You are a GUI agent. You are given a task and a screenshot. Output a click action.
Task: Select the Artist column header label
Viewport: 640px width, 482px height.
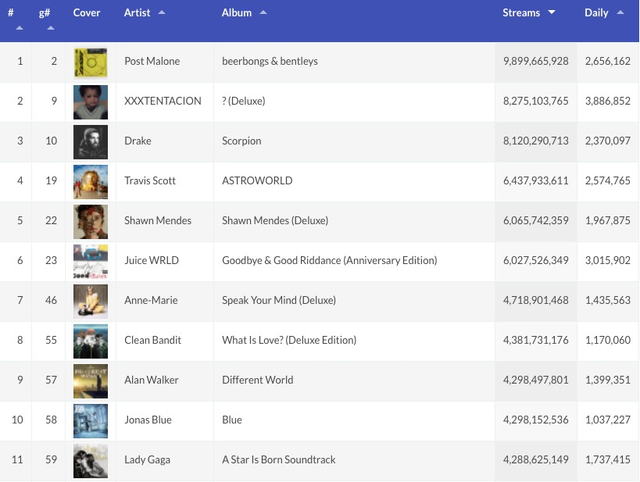(x=137, y=13)
